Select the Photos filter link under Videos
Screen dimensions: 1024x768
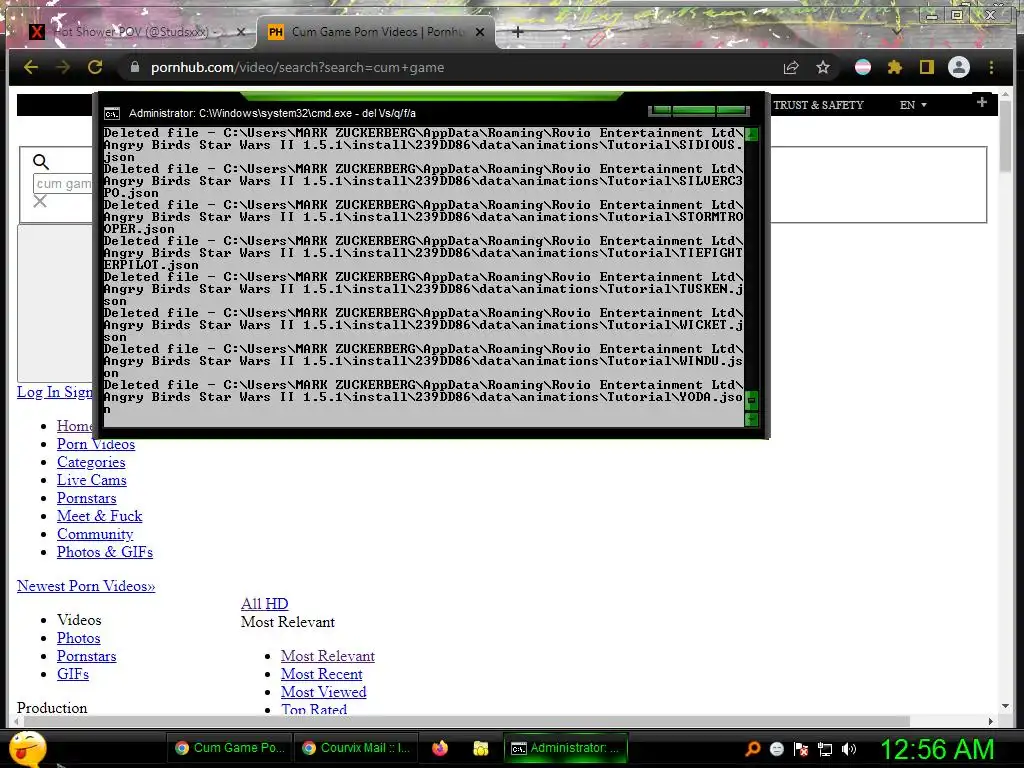pyautogui.click(x=78, y=638)
